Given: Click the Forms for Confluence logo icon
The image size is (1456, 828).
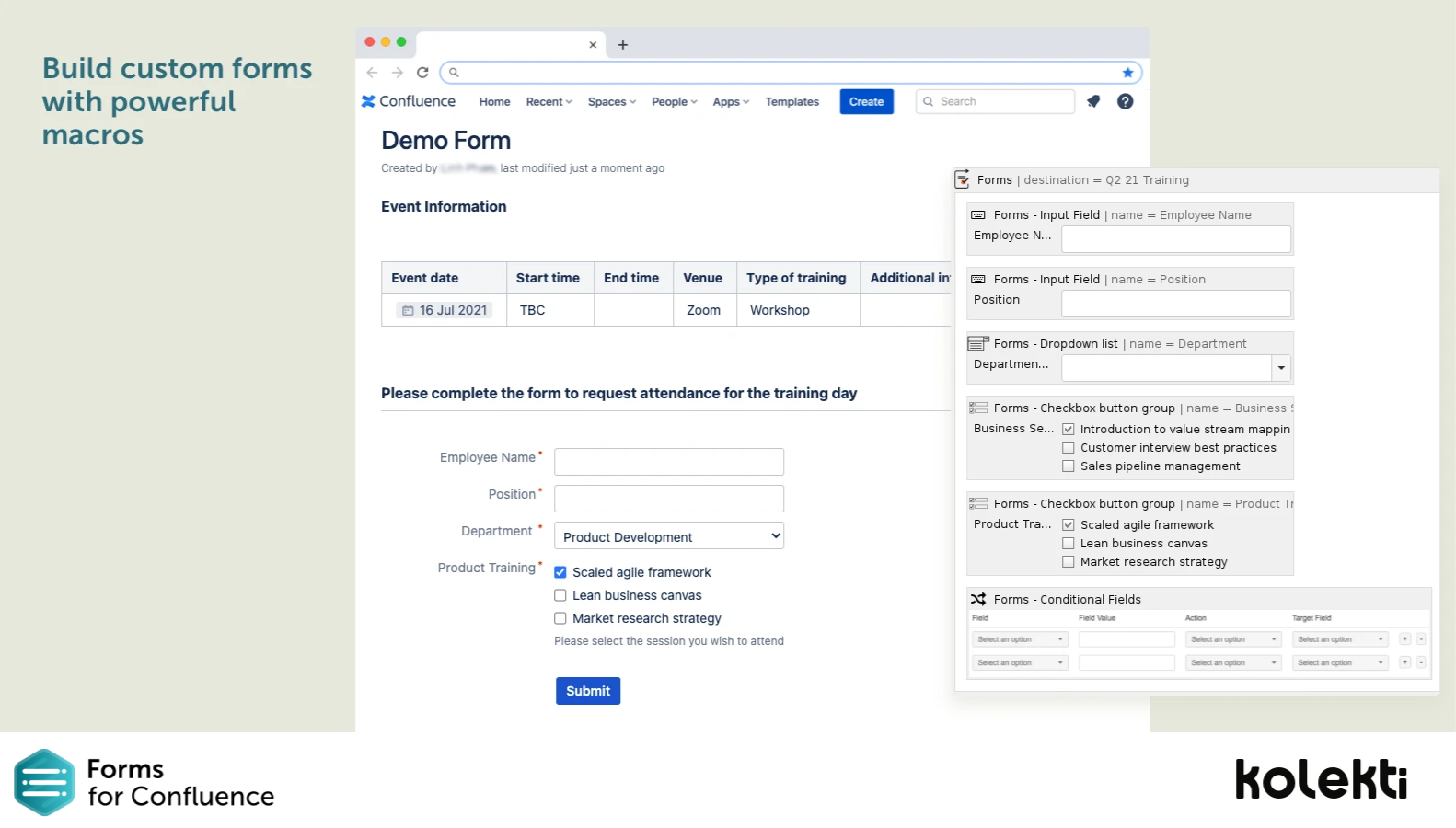Looking at the screenshot, I should 44,783.
